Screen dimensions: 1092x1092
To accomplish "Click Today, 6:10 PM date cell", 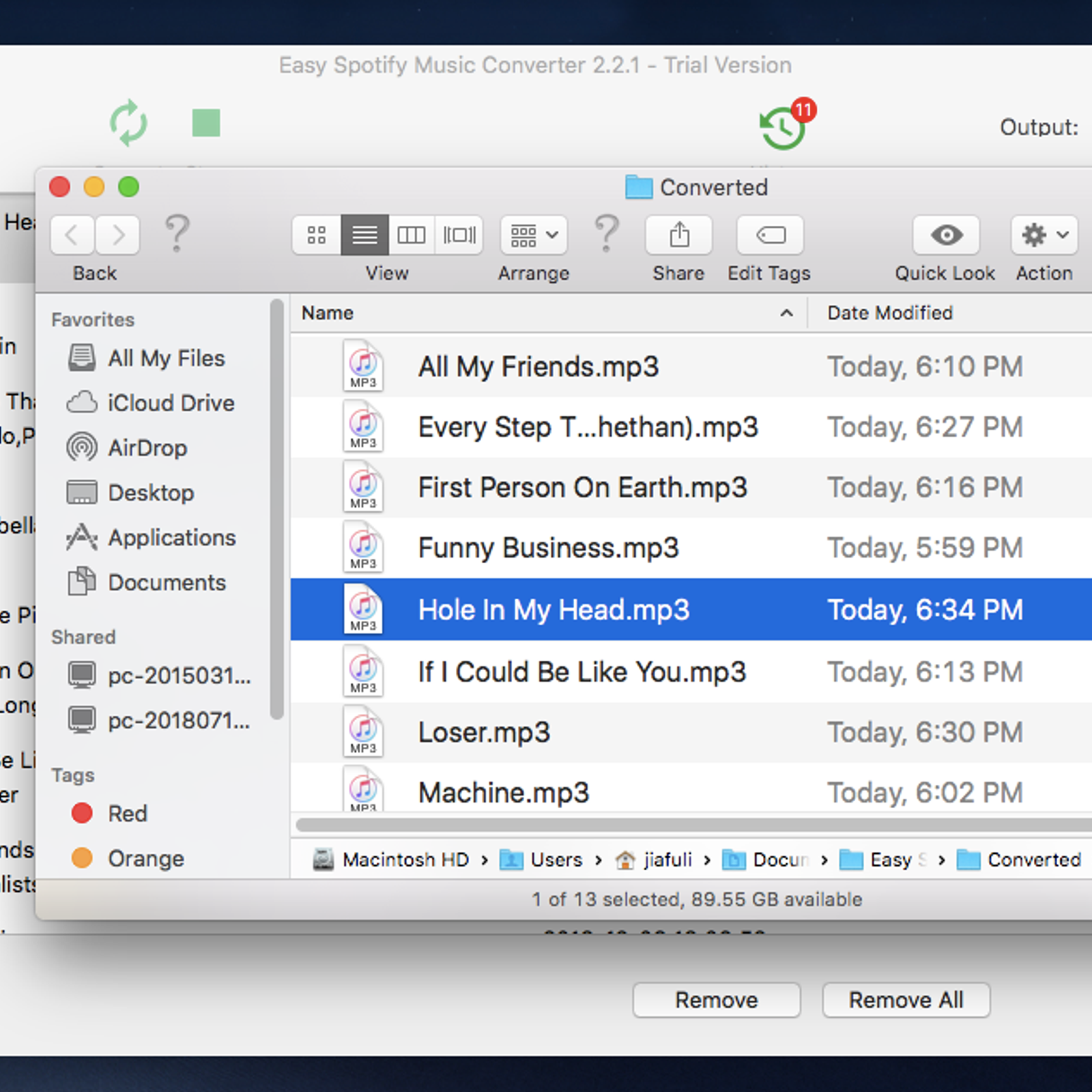I will 925,367.
